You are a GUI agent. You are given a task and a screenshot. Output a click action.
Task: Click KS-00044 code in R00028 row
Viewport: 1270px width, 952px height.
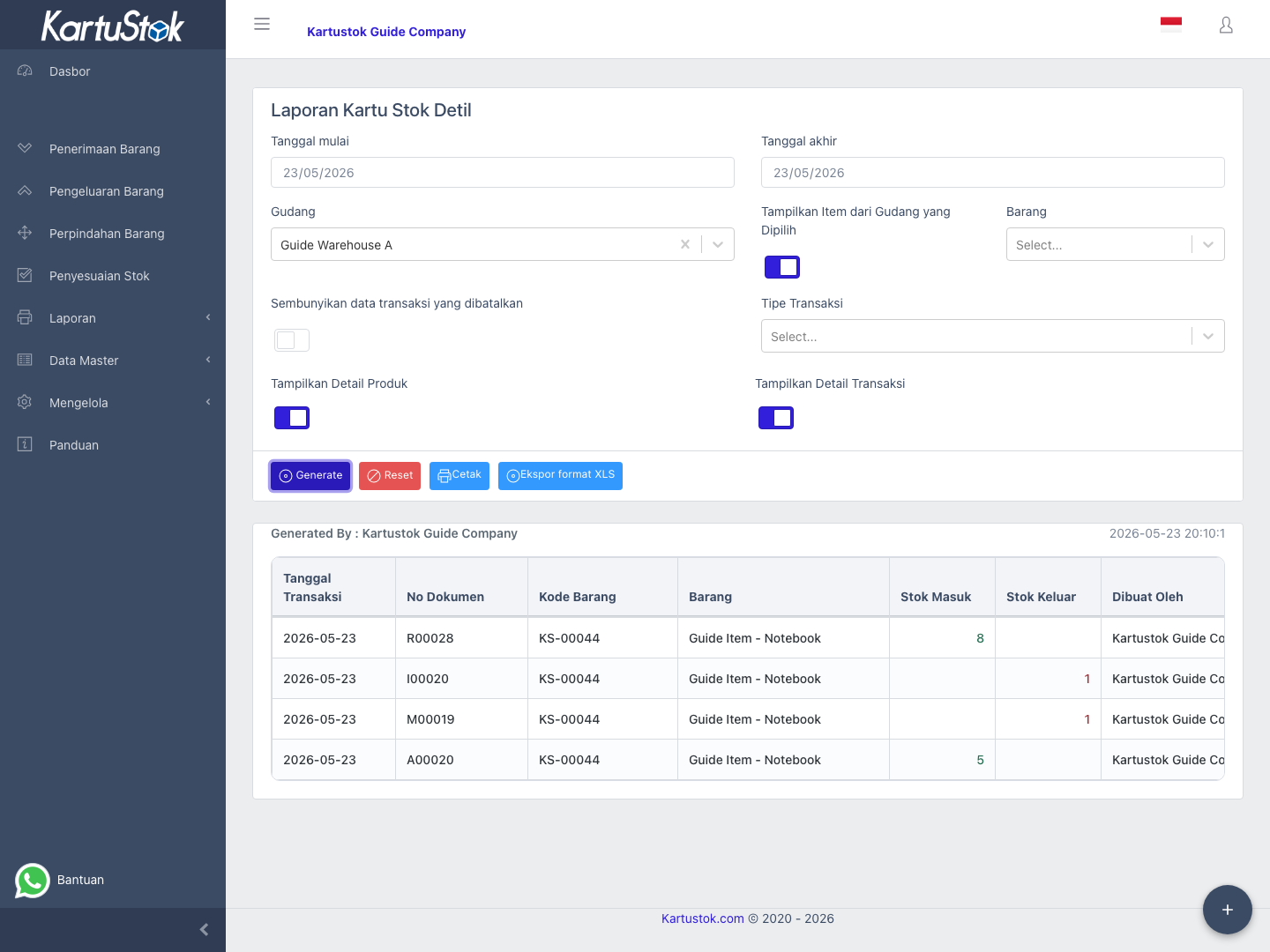(x=569, y=638)
